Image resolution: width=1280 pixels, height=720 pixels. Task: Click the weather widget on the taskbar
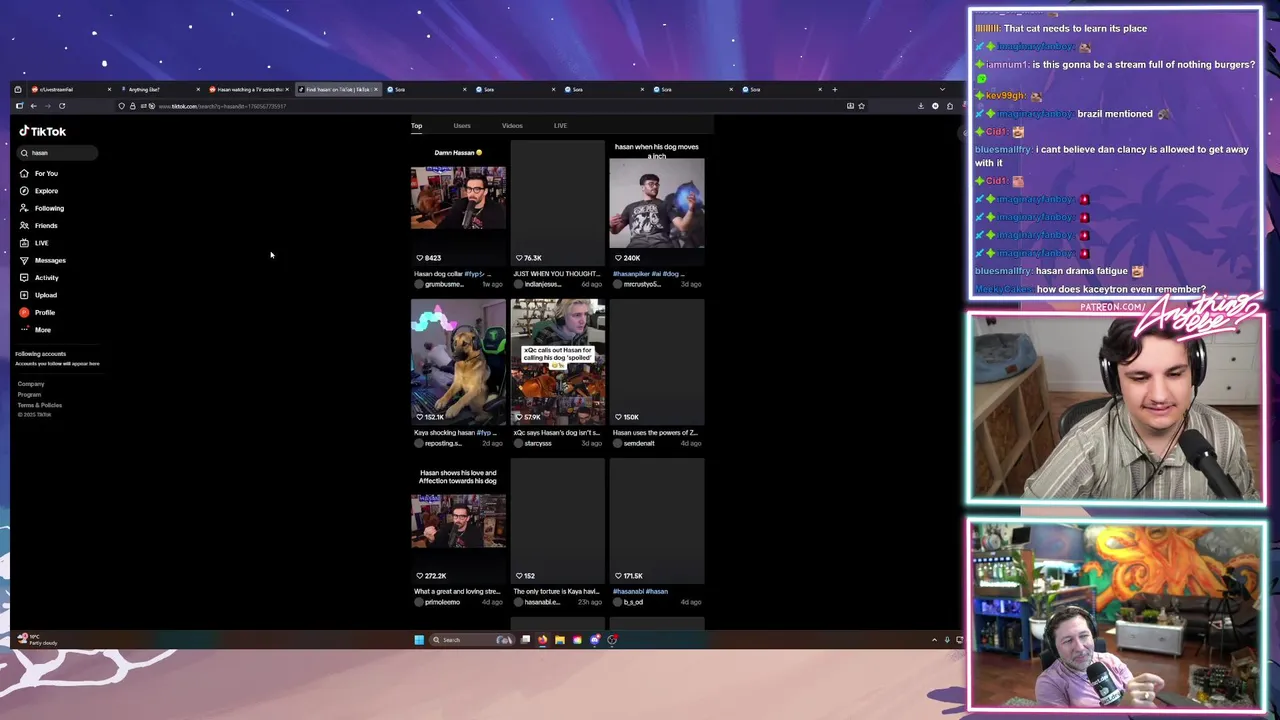(x=38, y=640)
